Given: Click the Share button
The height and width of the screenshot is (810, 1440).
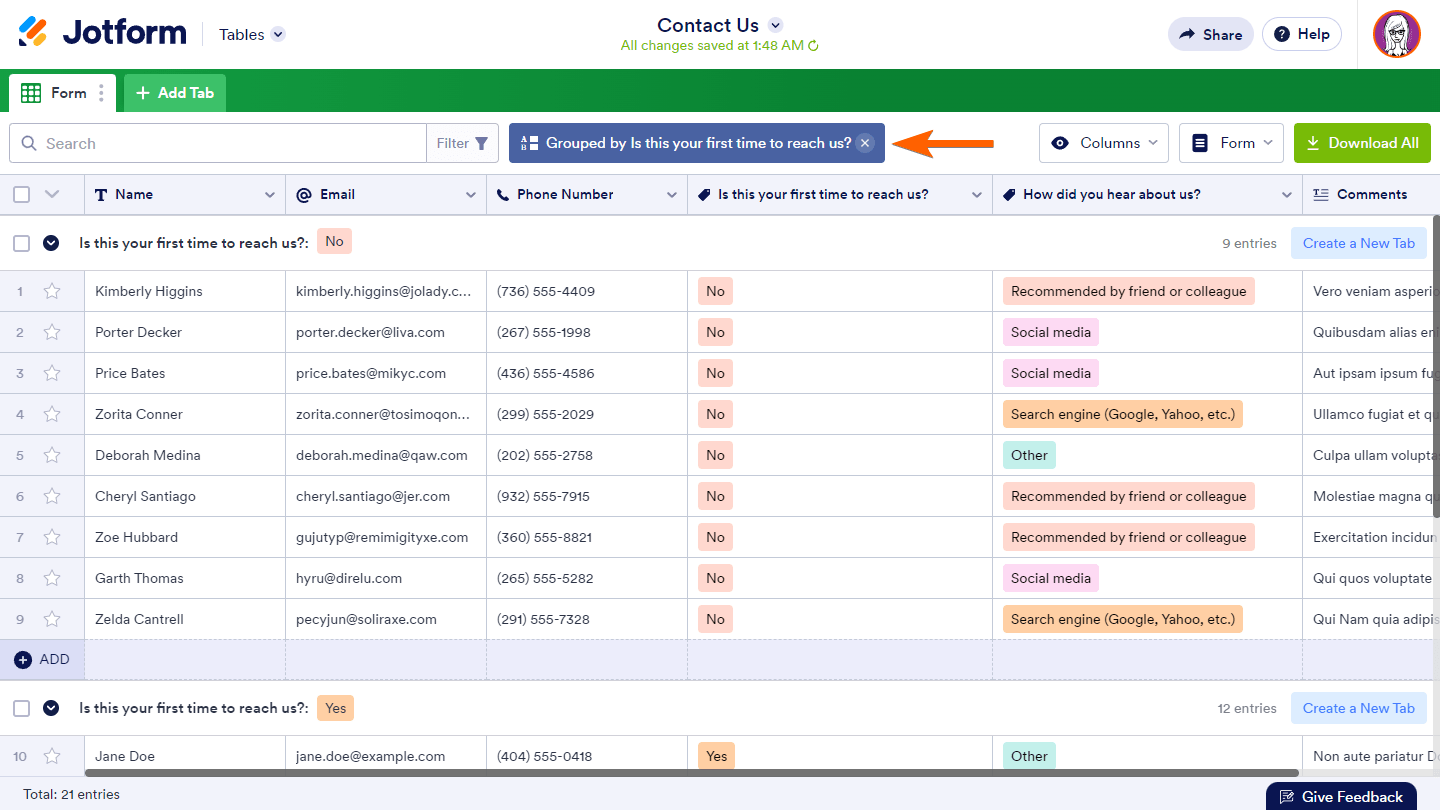Looking at the screenshot, I should point(1210,34).
